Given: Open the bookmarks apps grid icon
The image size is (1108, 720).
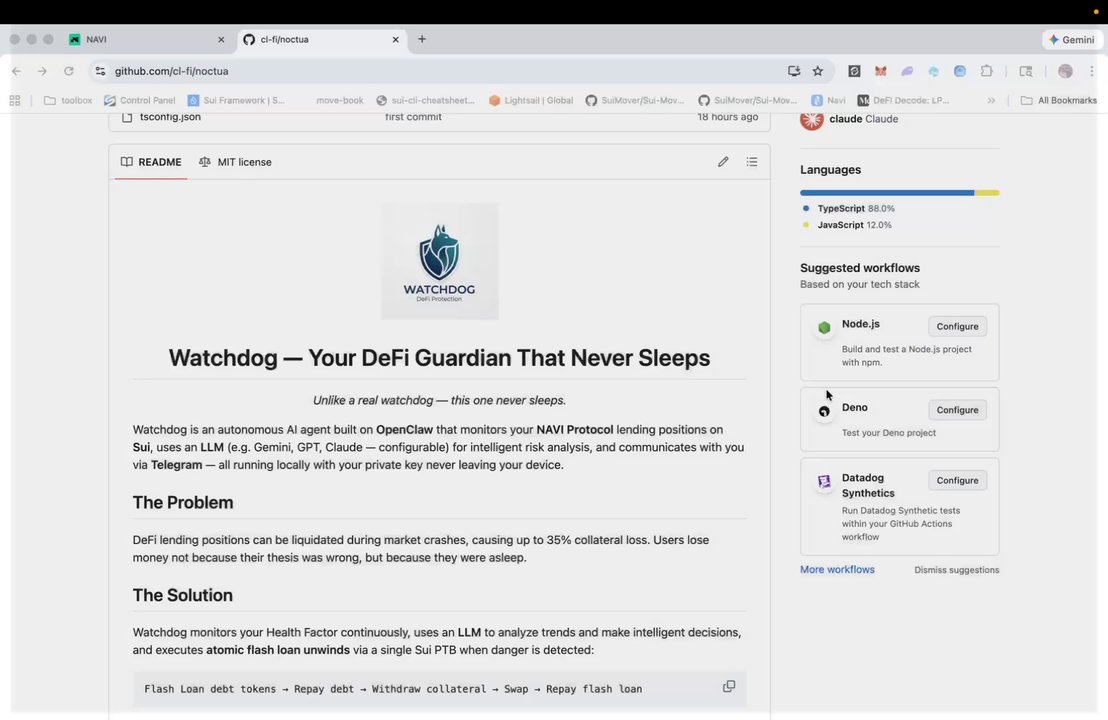Looking at the screenshot, I should tap(15, 100).
